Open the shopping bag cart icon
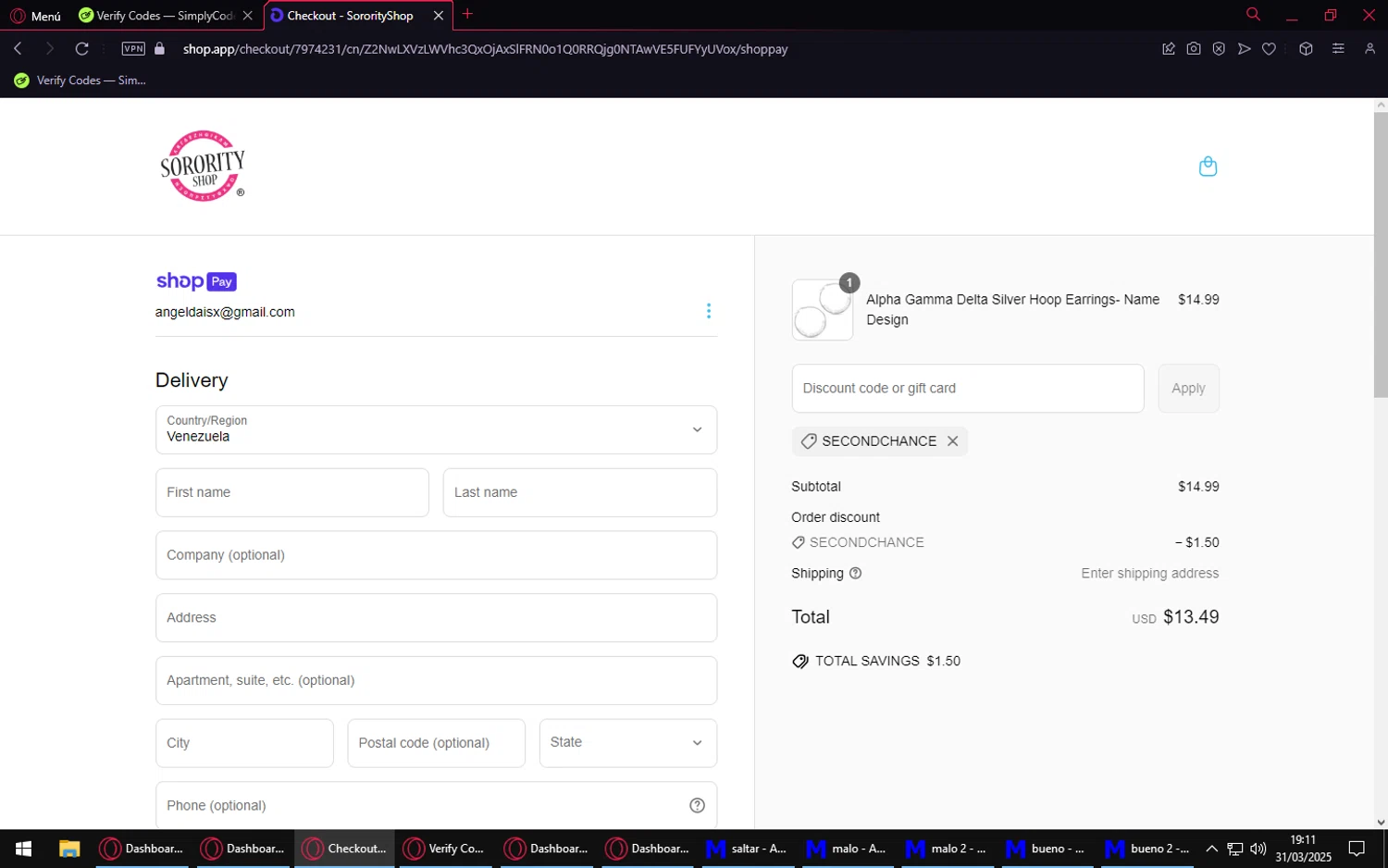The image size is (1388, 868). tap(1208, 167)
